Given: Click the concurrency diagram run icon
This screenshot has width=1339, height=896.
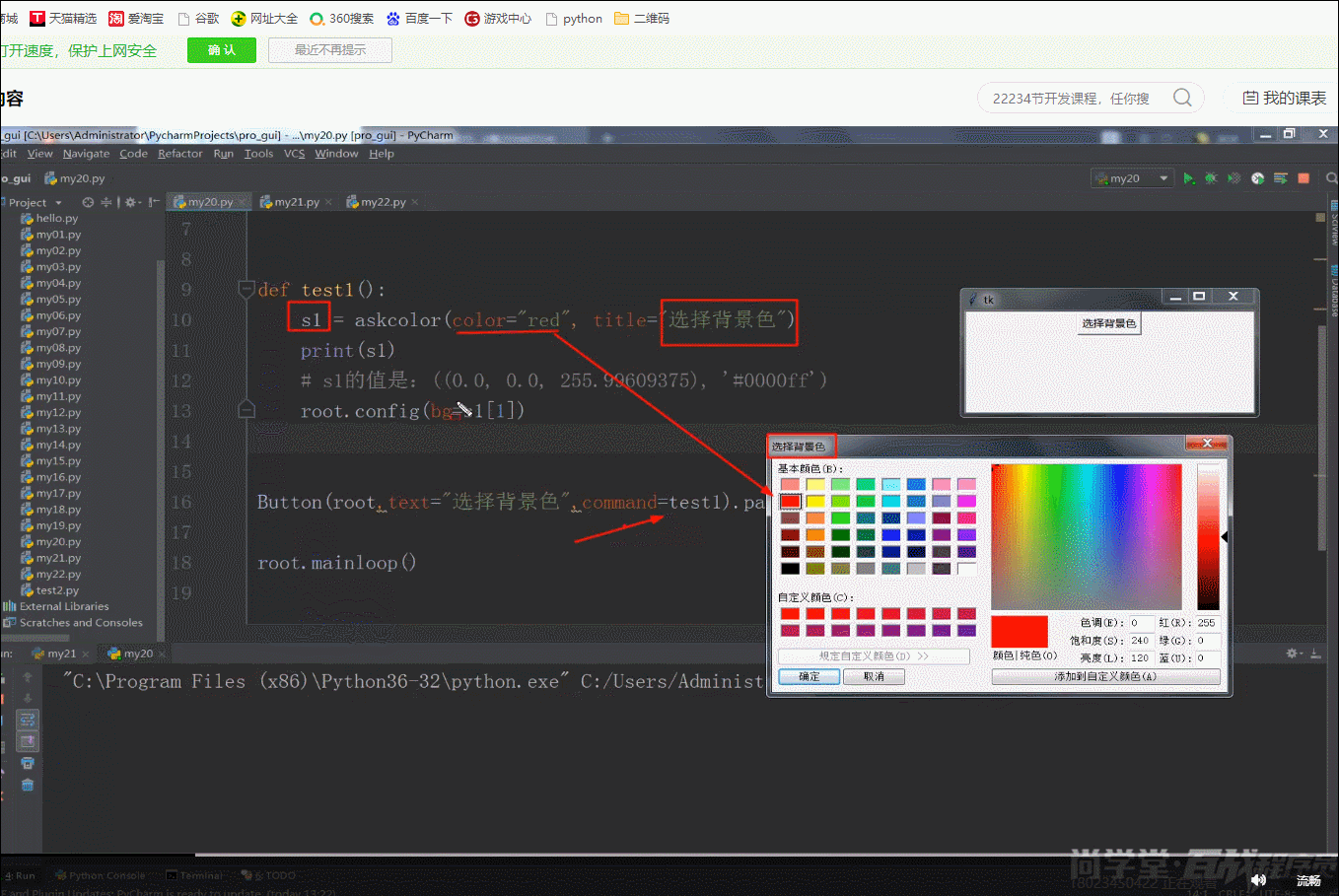Looking at the screenshot, I should (x=1281, y=178).
